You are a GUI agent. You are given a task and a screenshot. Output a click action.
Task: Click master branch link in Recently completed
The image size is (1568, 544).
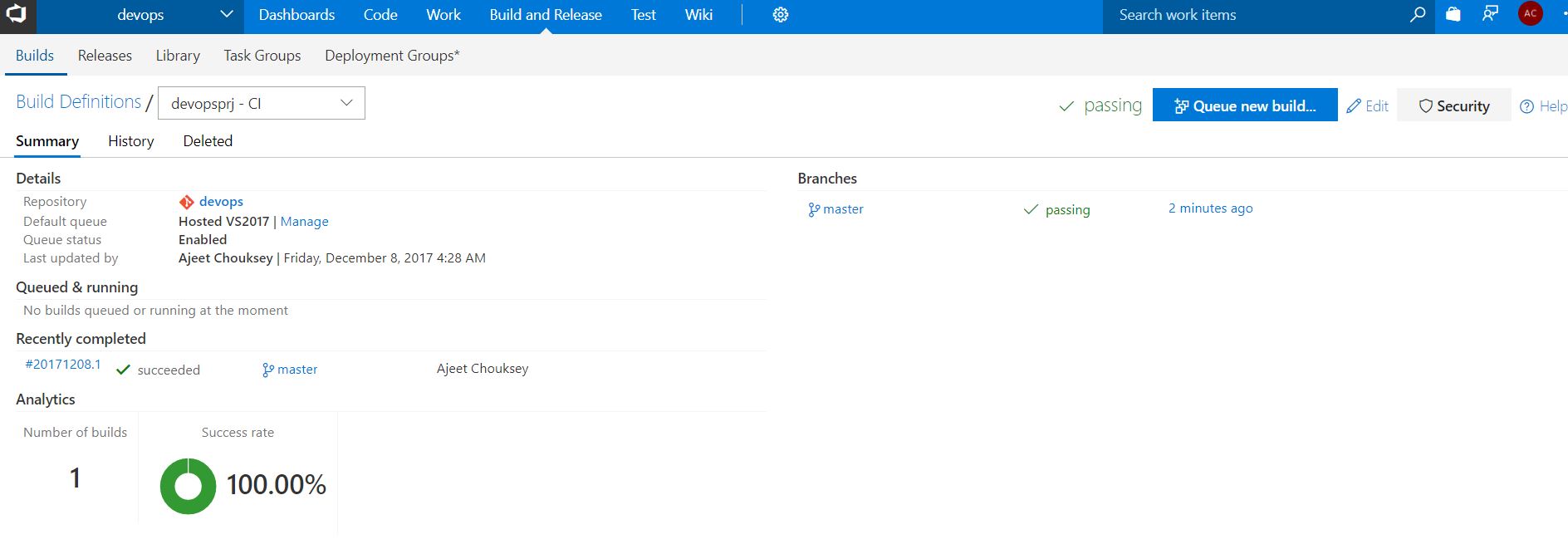pos(297,370)
